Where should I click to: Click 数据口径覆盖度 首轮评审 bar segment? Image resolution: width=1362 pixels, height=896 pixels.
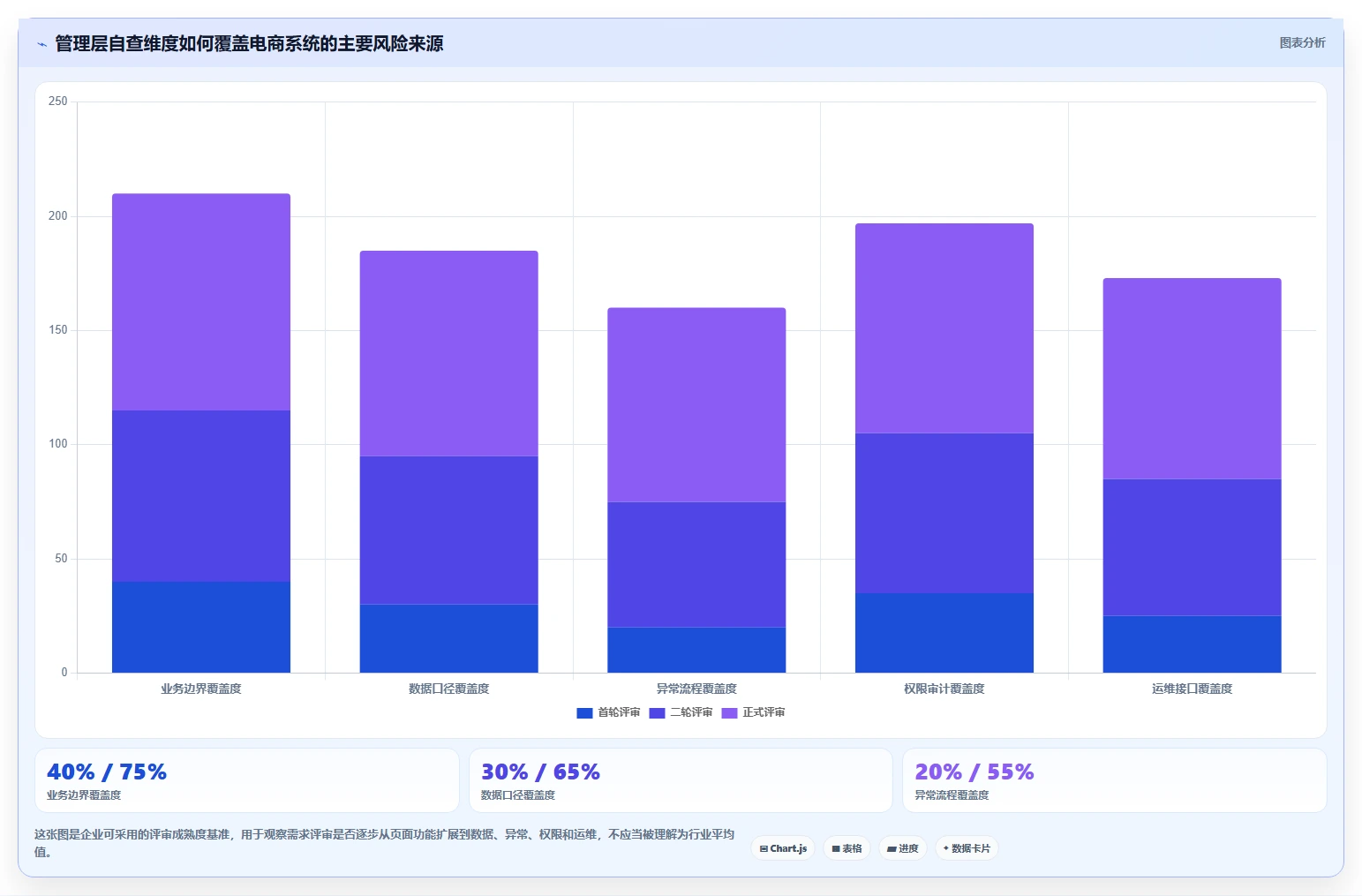pos(448,638)
